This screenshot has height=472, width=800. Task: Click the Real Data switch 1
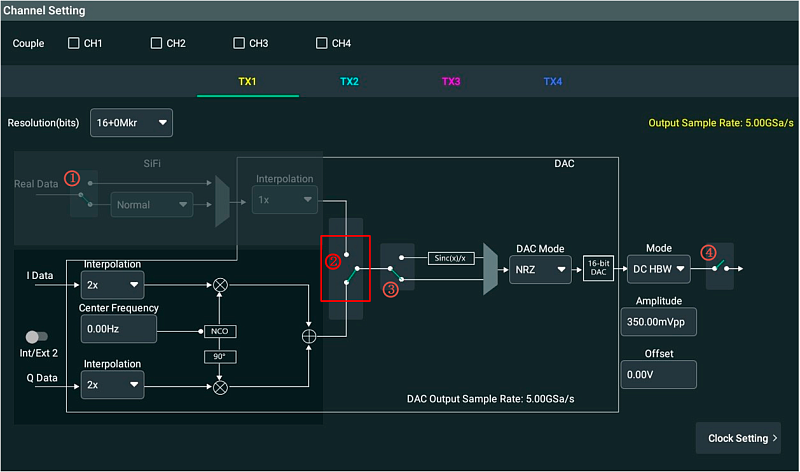pyautogui.click(x=84, y=191)
